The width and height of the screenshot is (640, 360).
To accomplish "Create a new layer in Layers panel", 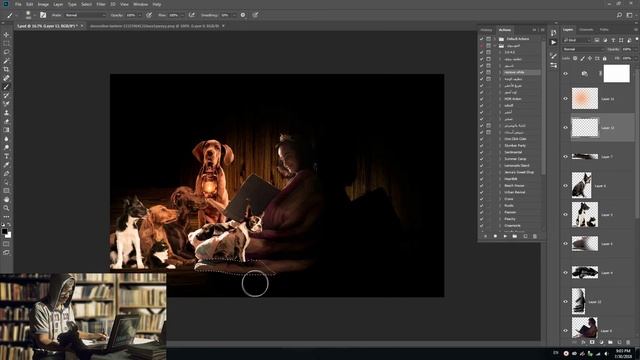I will coord(619,342).
